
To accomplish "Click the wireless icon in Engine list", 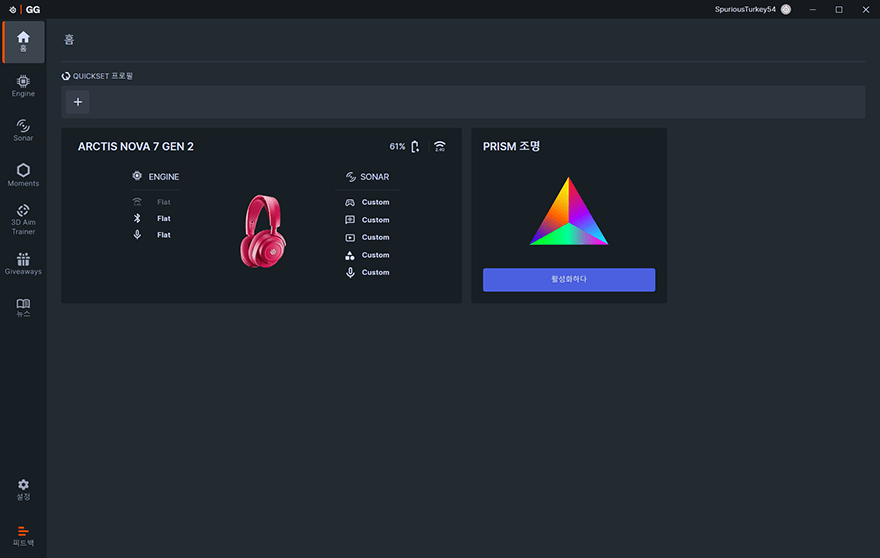I will [137, 202].
